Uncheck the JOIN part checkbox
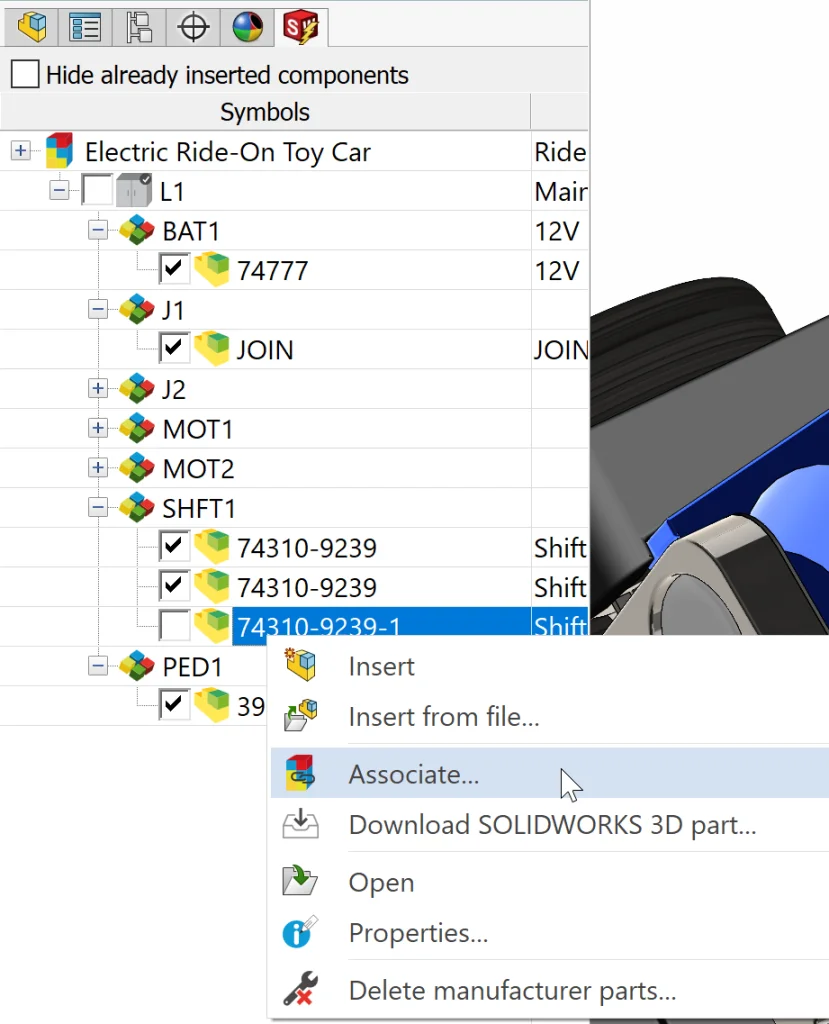829x1024 pixels. click(x=174, y=348)
